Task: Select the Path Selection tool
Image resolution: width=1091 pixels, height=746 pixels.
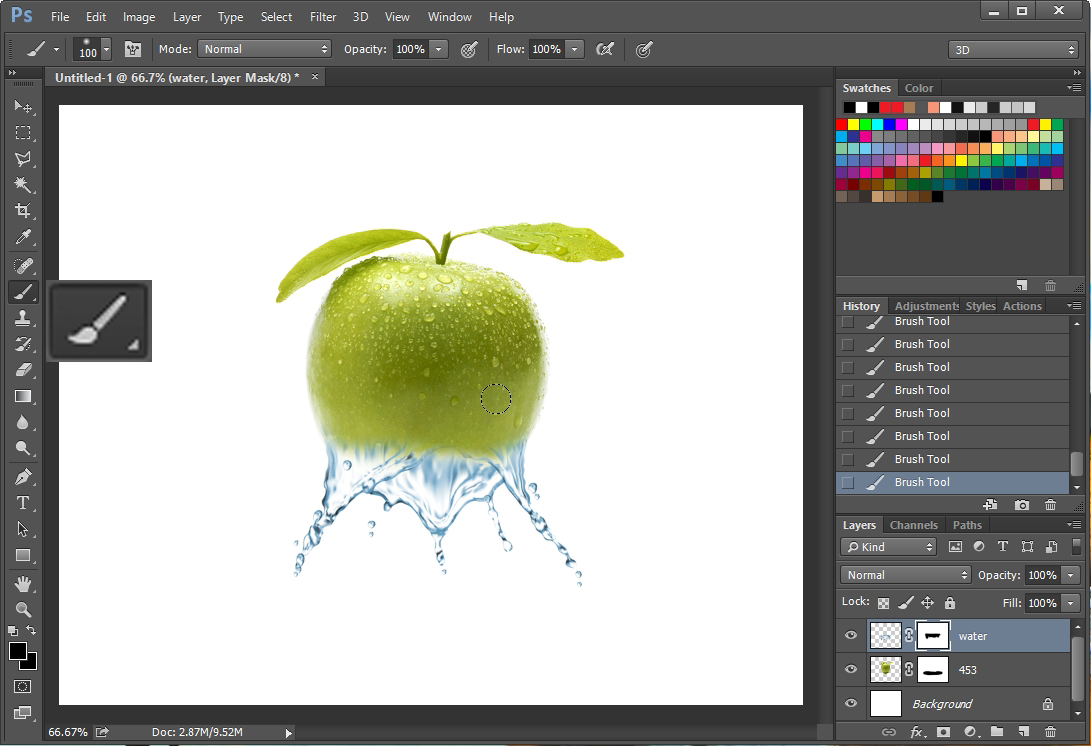Action: click(23, 529)
